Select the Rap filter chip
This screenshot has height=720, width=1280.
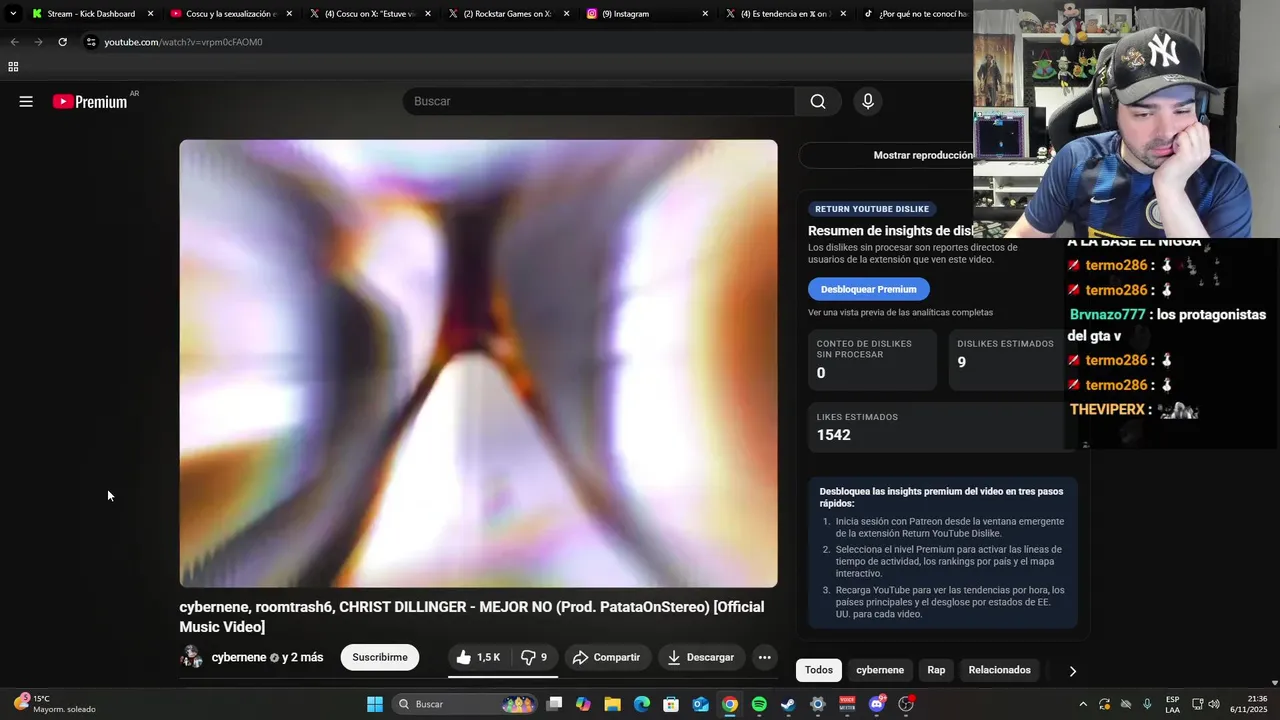[936, 670]
